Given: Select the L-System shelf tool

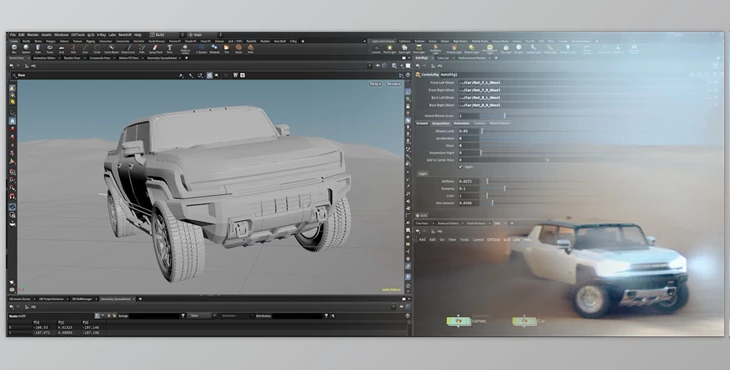Looking at the screenshot, I should pyautogui.click(x=201, y=48).
